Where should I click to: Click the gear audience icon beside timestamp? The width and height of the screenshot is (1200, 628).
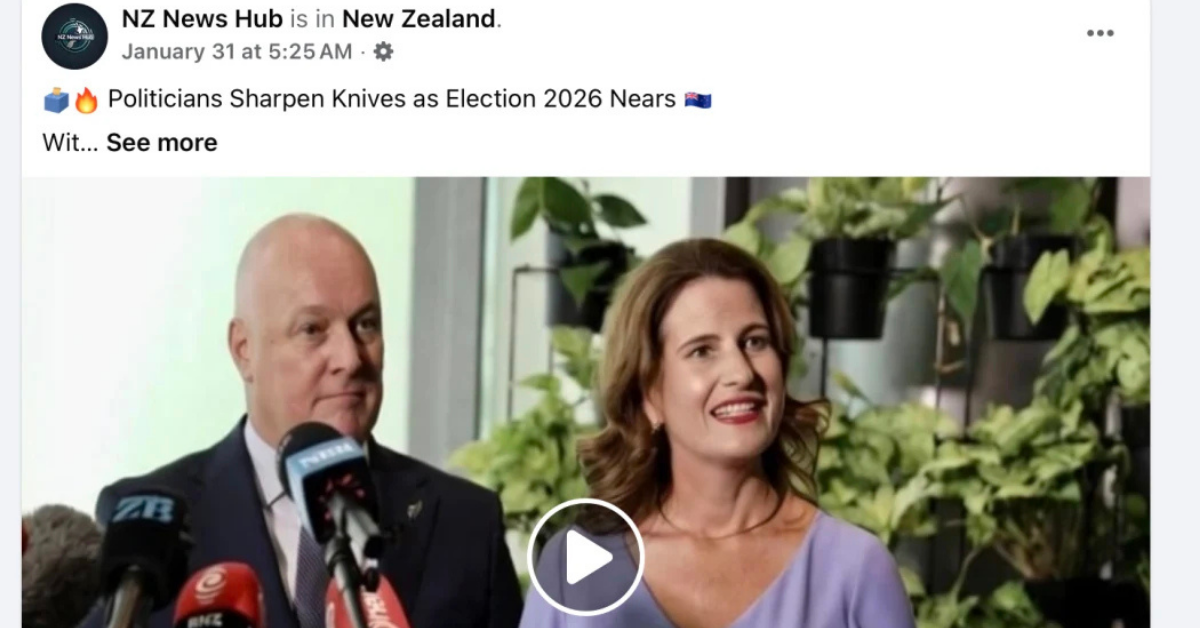coord(383,51)
